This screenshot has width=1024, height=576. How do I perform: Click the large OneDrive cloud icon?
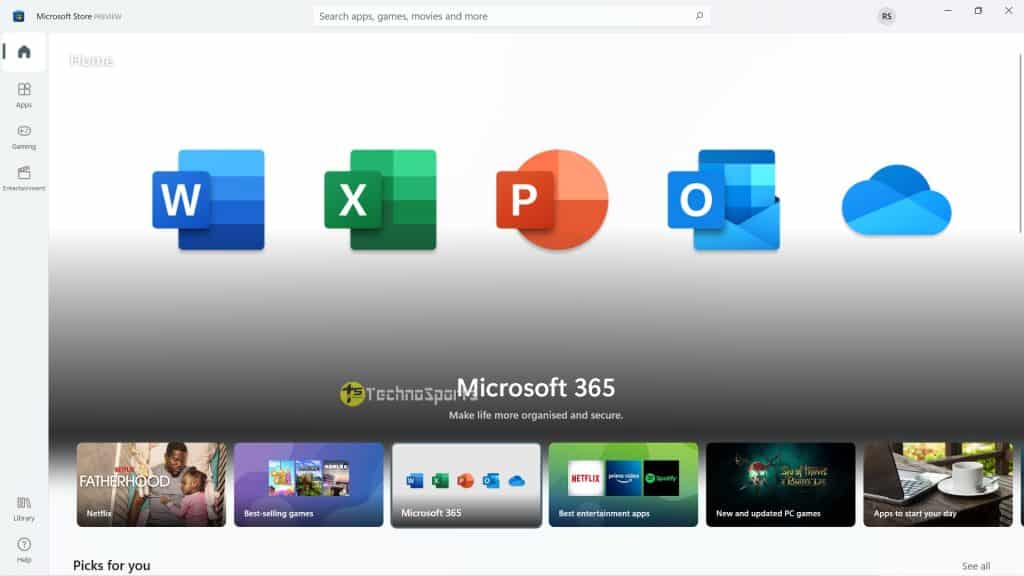896,200
